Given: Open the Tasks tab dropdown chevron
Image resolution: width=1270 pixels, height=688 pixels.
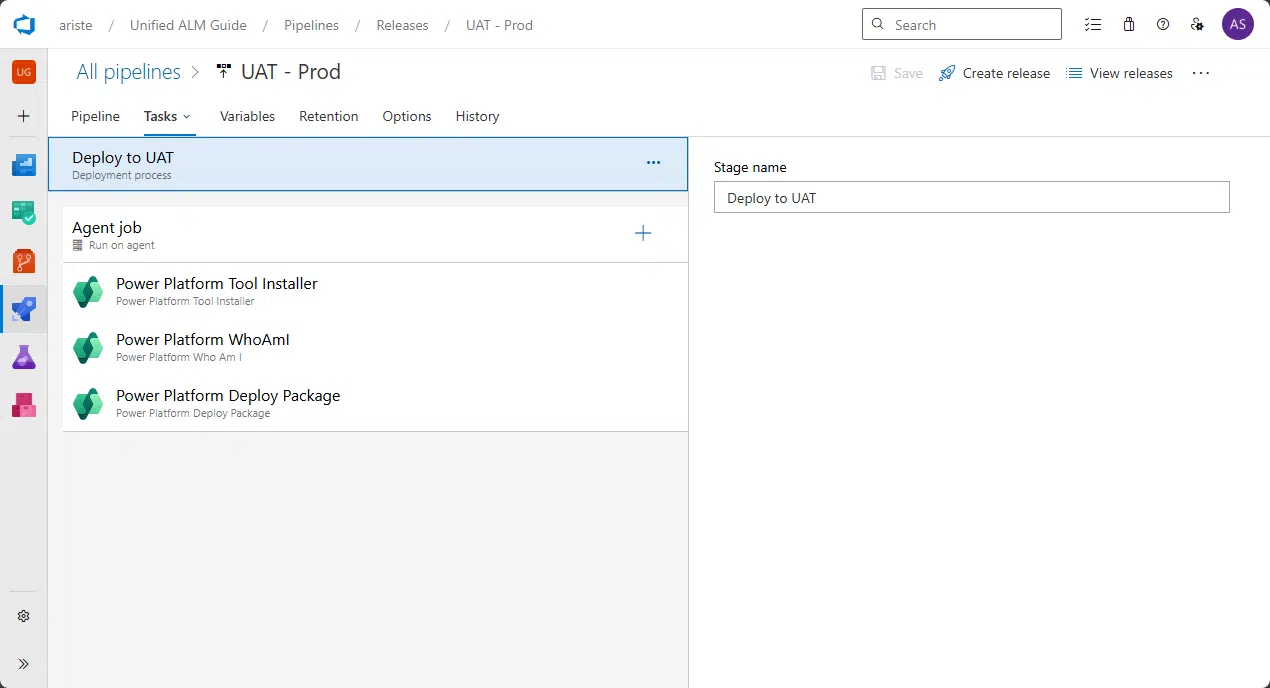Looking at the screenshot, I should click(x=186, y=116).
